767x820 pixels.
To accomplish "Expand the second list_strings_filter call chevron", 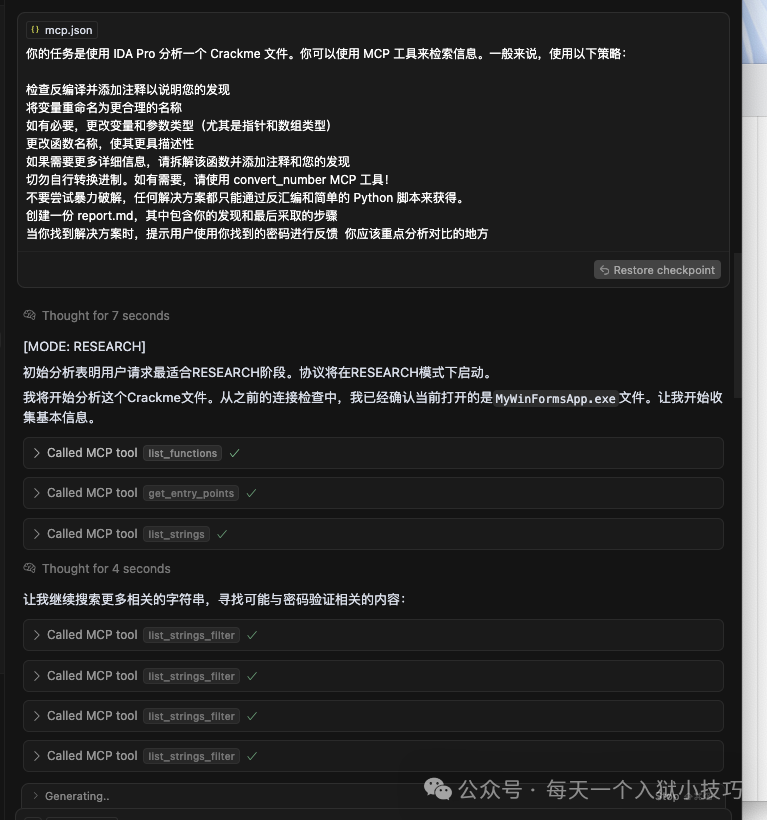I will click(x=37, y=676).
